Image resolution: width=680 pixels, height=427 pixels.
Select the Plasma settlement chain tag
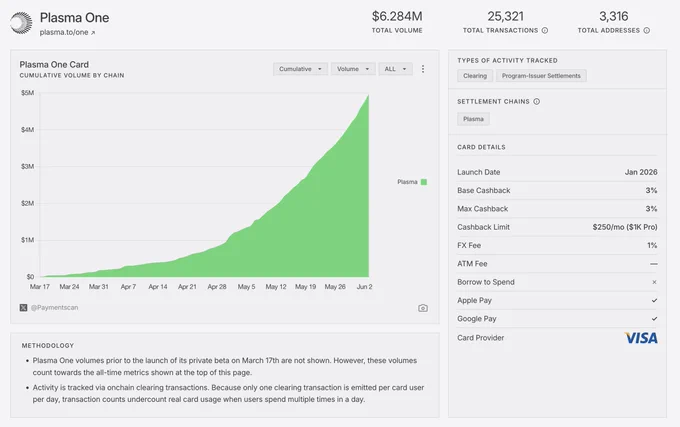click(x=473, y=119)
